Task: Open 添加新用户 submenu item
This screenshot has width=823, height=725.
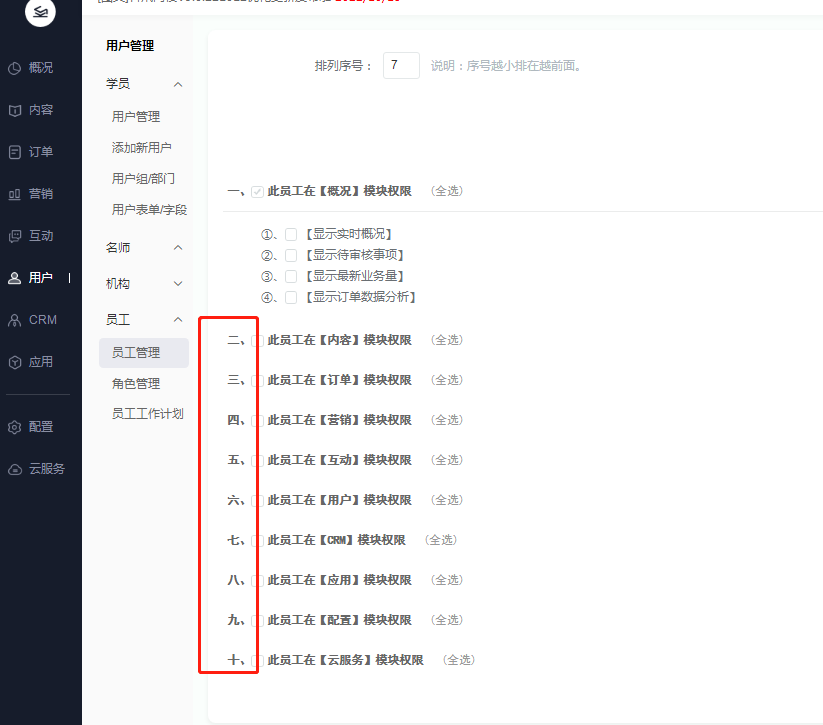Action: [142, 148]
